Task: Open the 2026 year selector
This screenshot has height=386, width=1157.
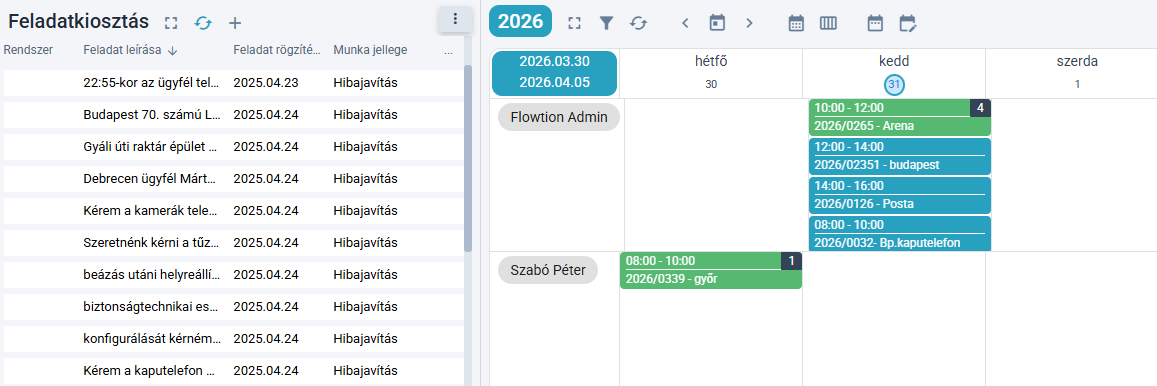Action: pos(520,21)
